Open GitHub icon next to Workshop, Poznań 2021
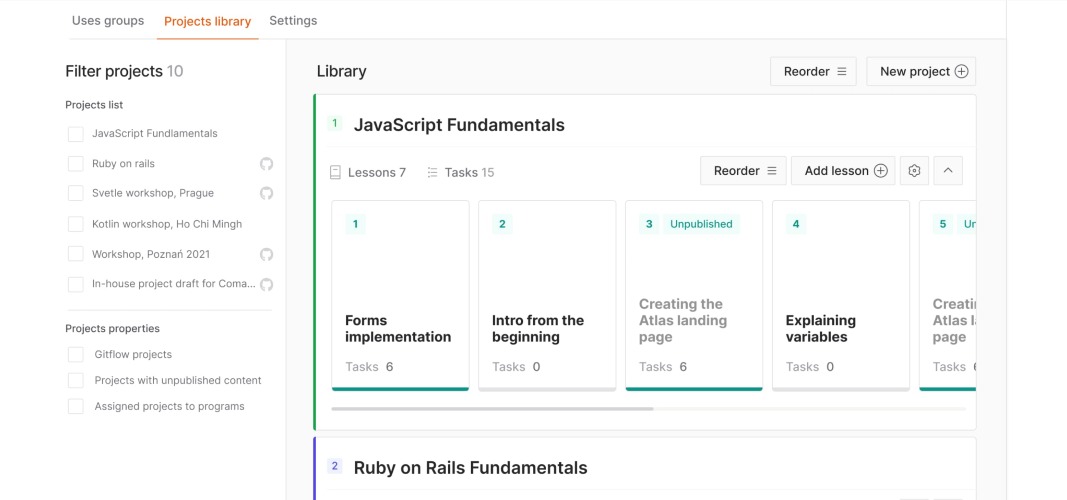Screen dimensions: 1067x500 266,254
